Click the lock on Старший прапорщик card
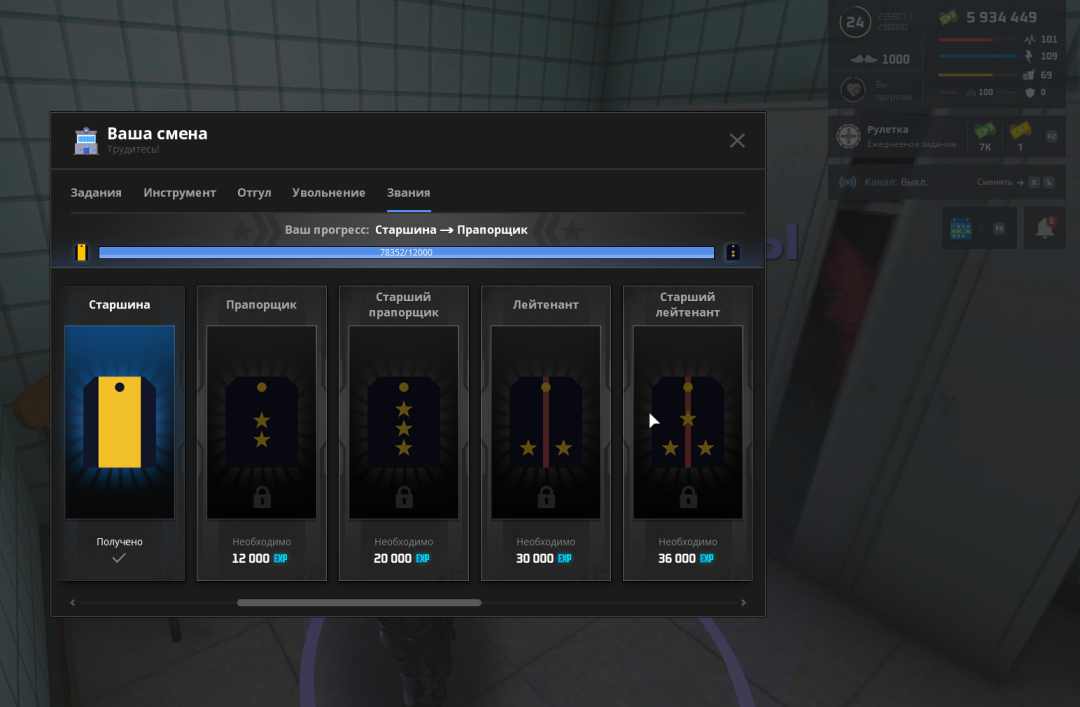1080x707 pixels. pyautogui.click(x=404, y=497)
